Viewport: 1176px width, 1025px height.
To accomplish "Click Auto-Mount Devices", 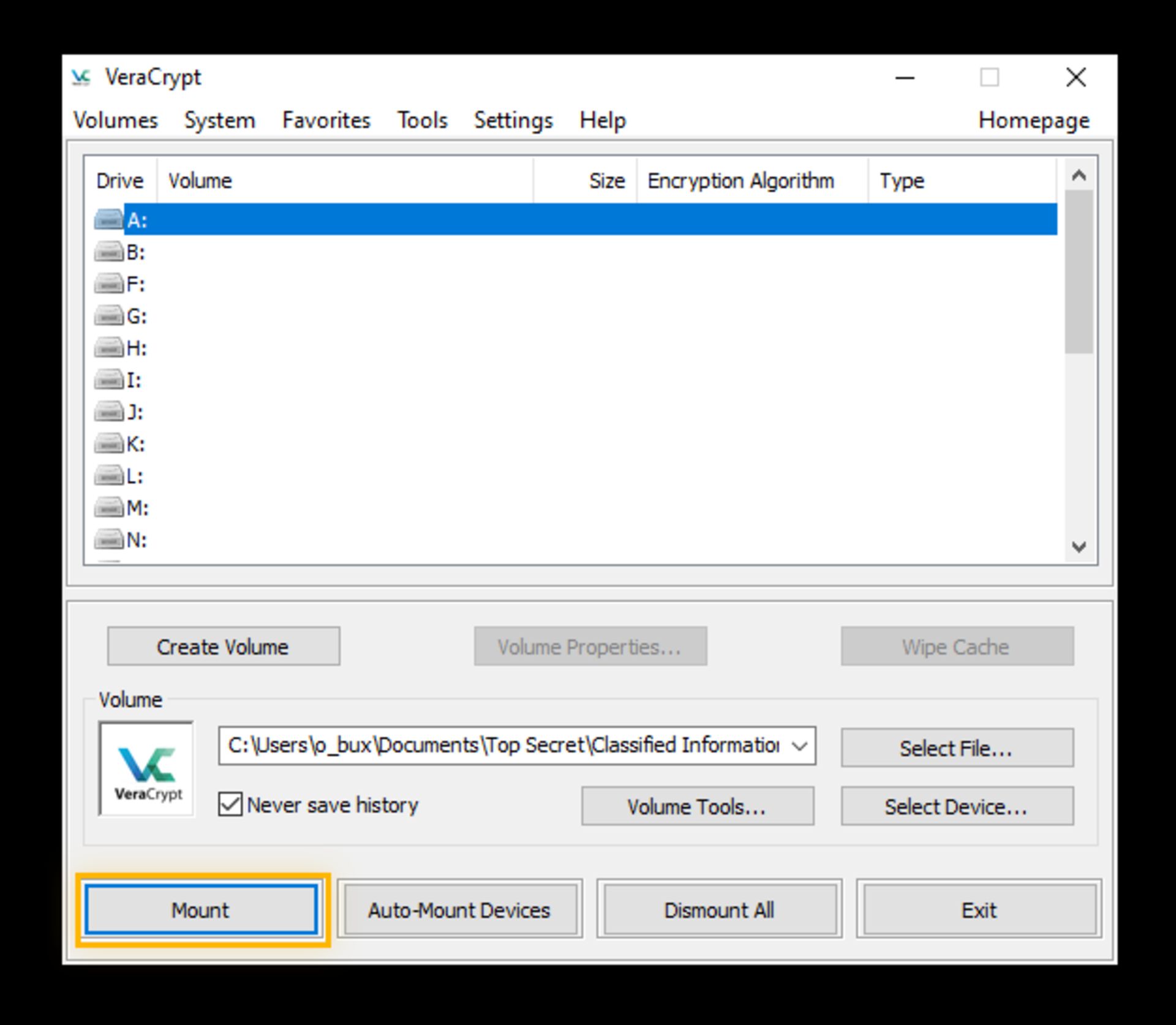I will (x=459, y=910).
